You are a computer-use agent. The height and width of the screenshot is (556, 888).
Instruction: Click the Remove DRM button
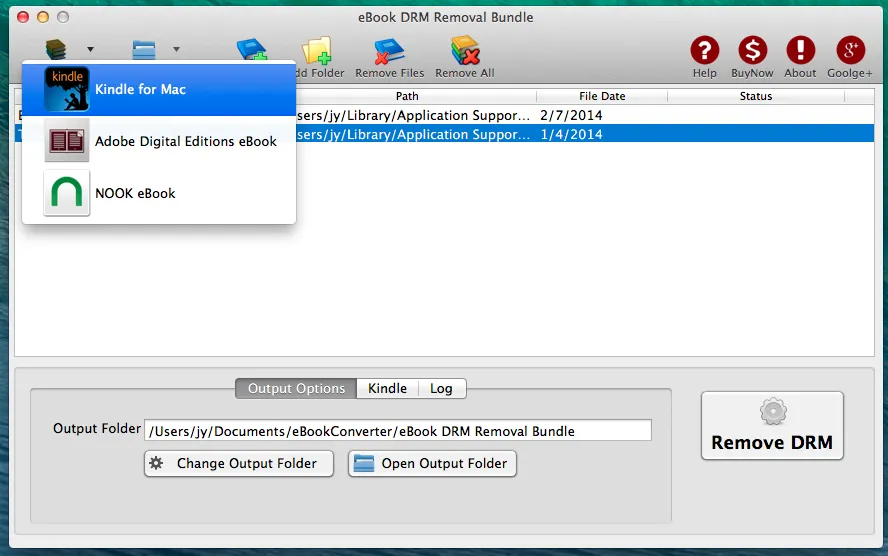pos(772,426)
